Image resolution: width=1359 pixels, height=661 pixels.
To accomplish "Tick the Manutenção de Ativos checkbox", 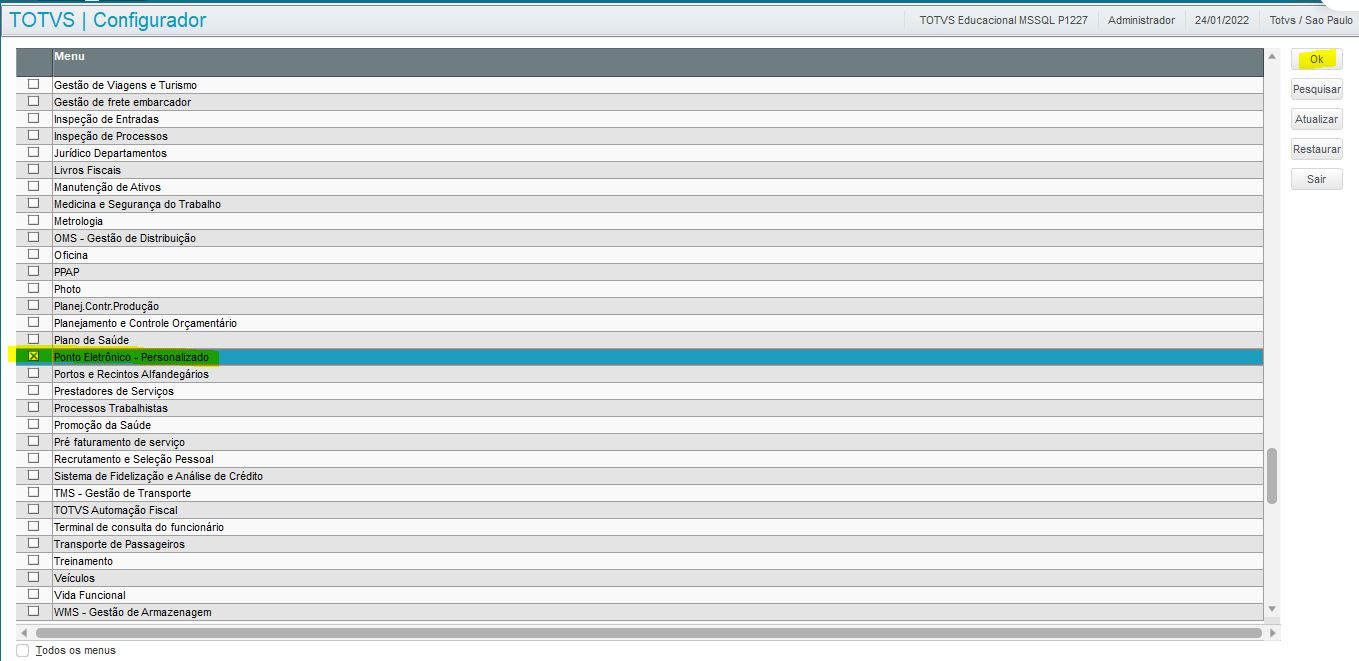I will click(33, 186).
